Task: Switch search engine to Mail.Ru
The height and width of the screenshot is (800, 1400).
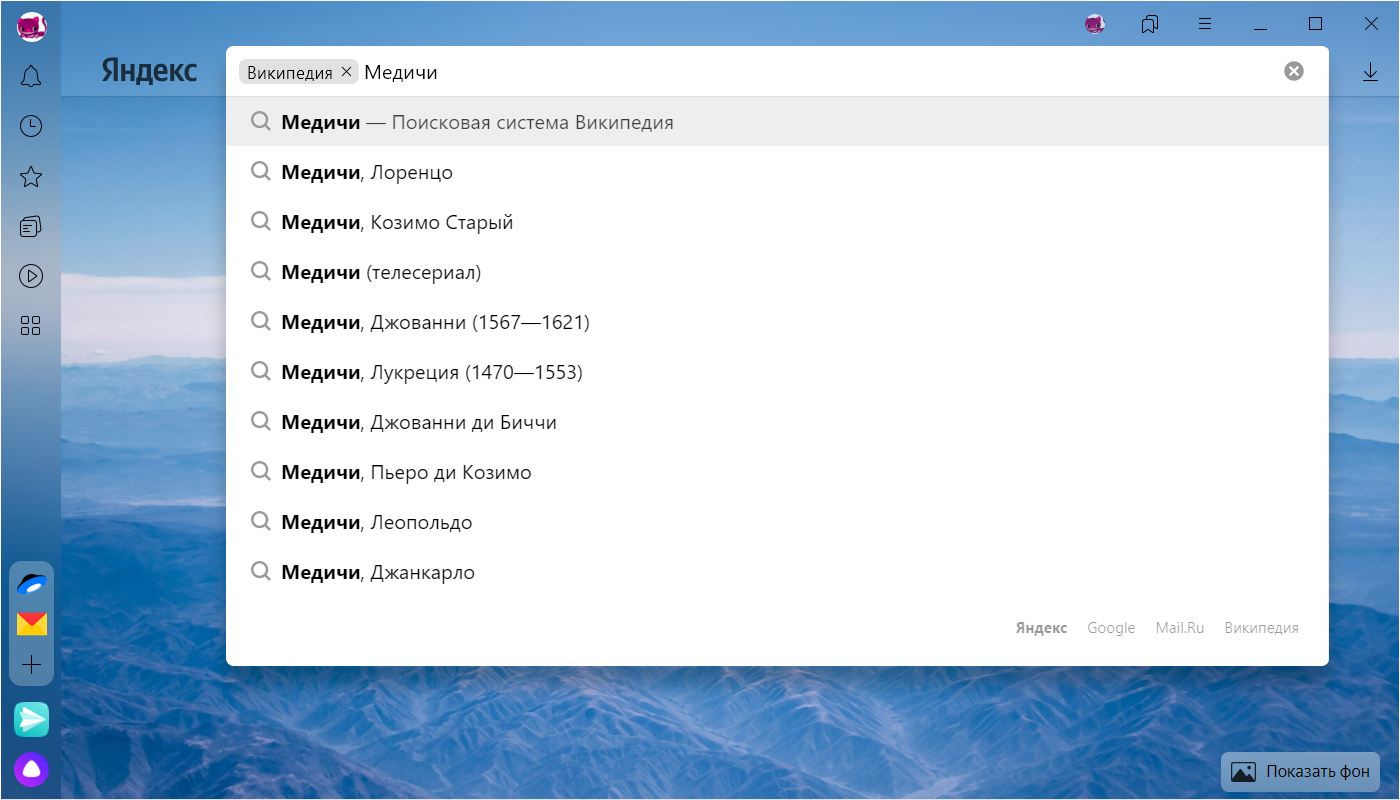Action: tap(1180, 628)
